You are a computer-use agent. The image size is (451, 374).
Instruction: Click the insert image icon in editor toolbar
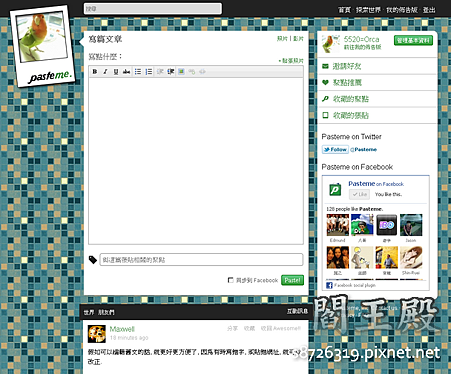[181, 72]
